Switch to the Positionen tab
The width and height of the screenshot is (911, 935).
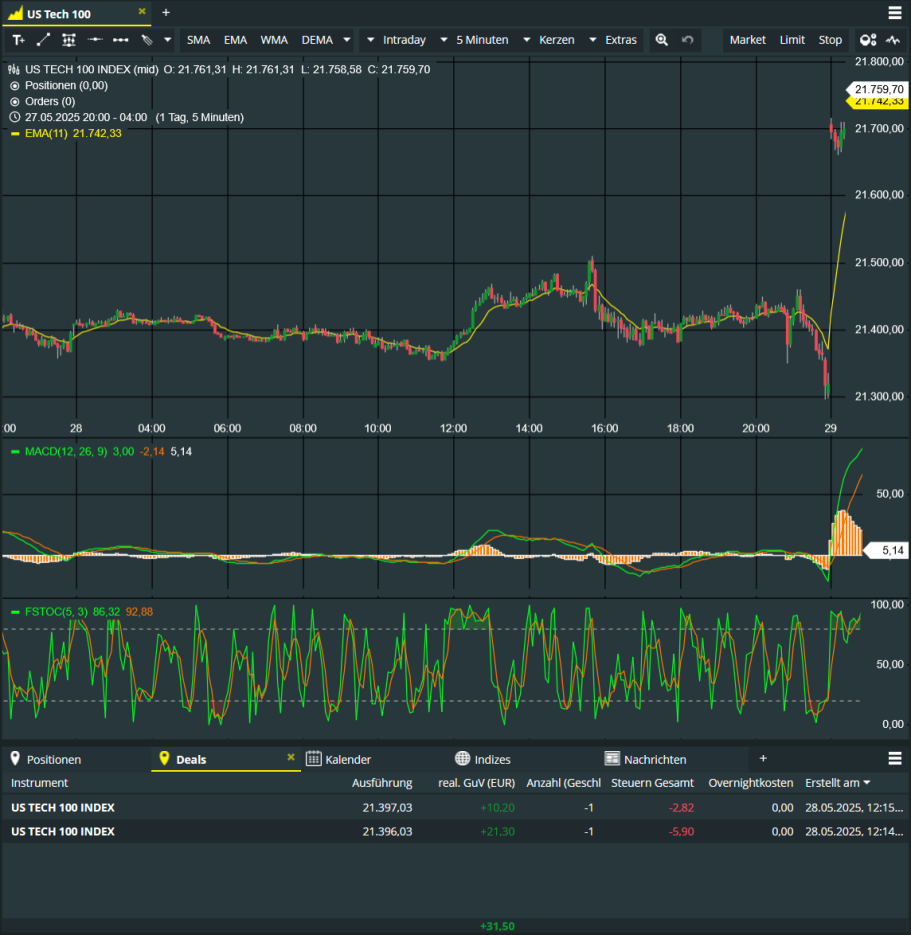click(76, 759)
